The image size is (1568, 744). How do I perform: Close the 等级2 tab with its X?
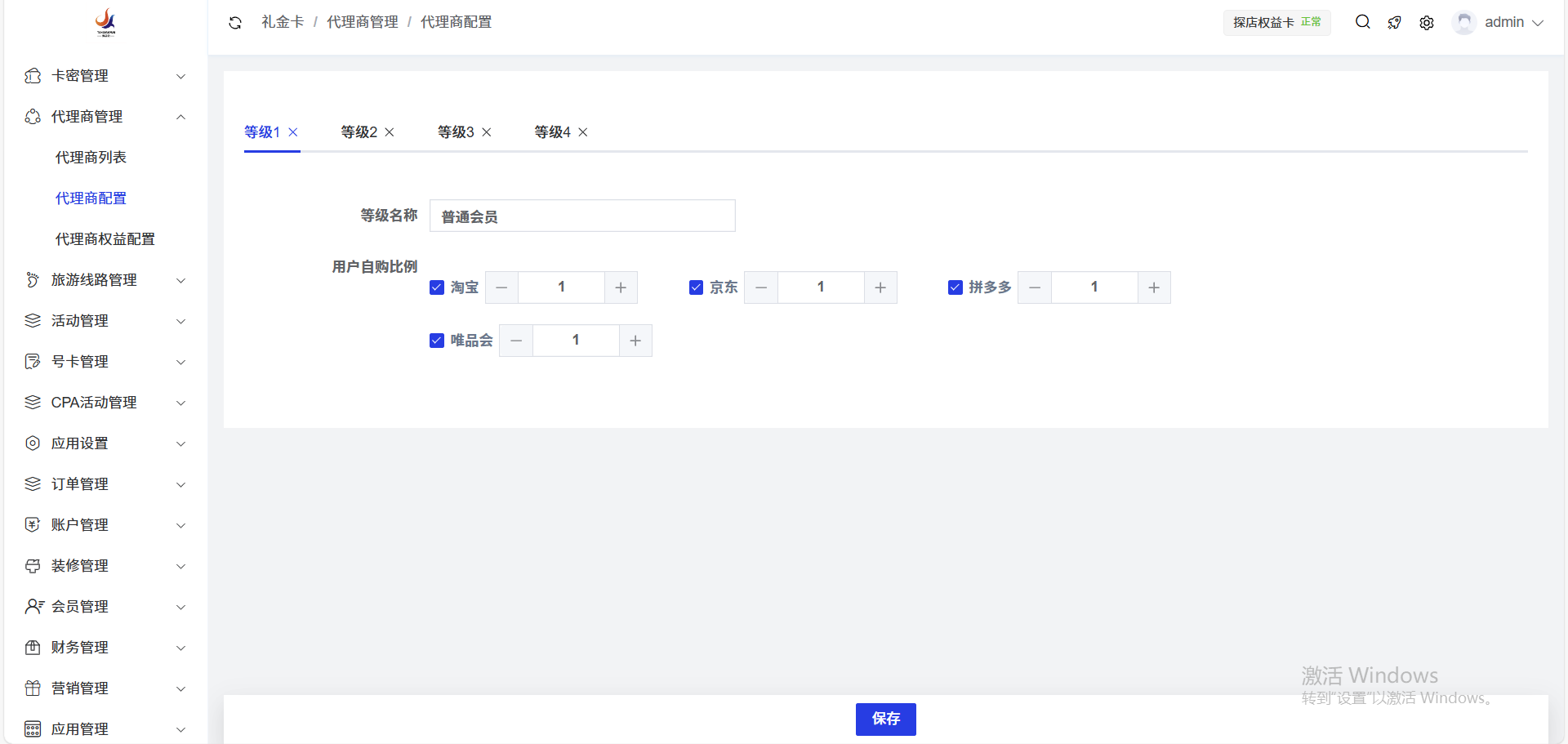(390, 132)
